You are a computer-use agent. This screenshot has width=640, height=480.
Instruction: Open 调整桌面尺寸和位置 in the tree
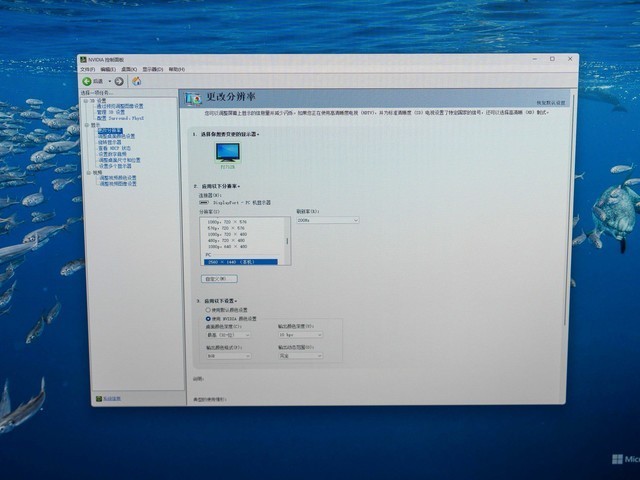coord(119,160)
